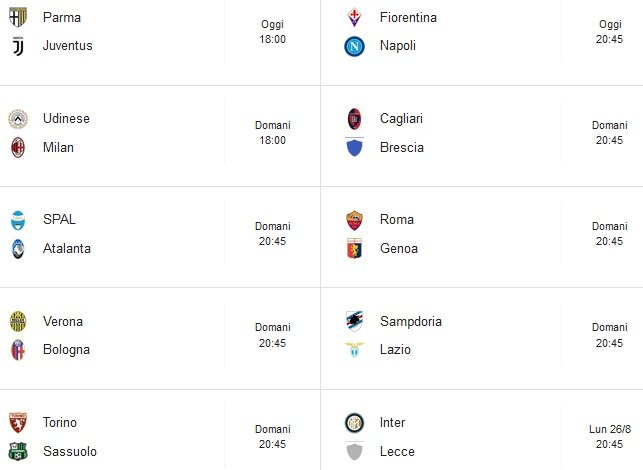
Task: Open Parma-Juventus kickoff time Oggi 18:00
Action: coord(273,32)
